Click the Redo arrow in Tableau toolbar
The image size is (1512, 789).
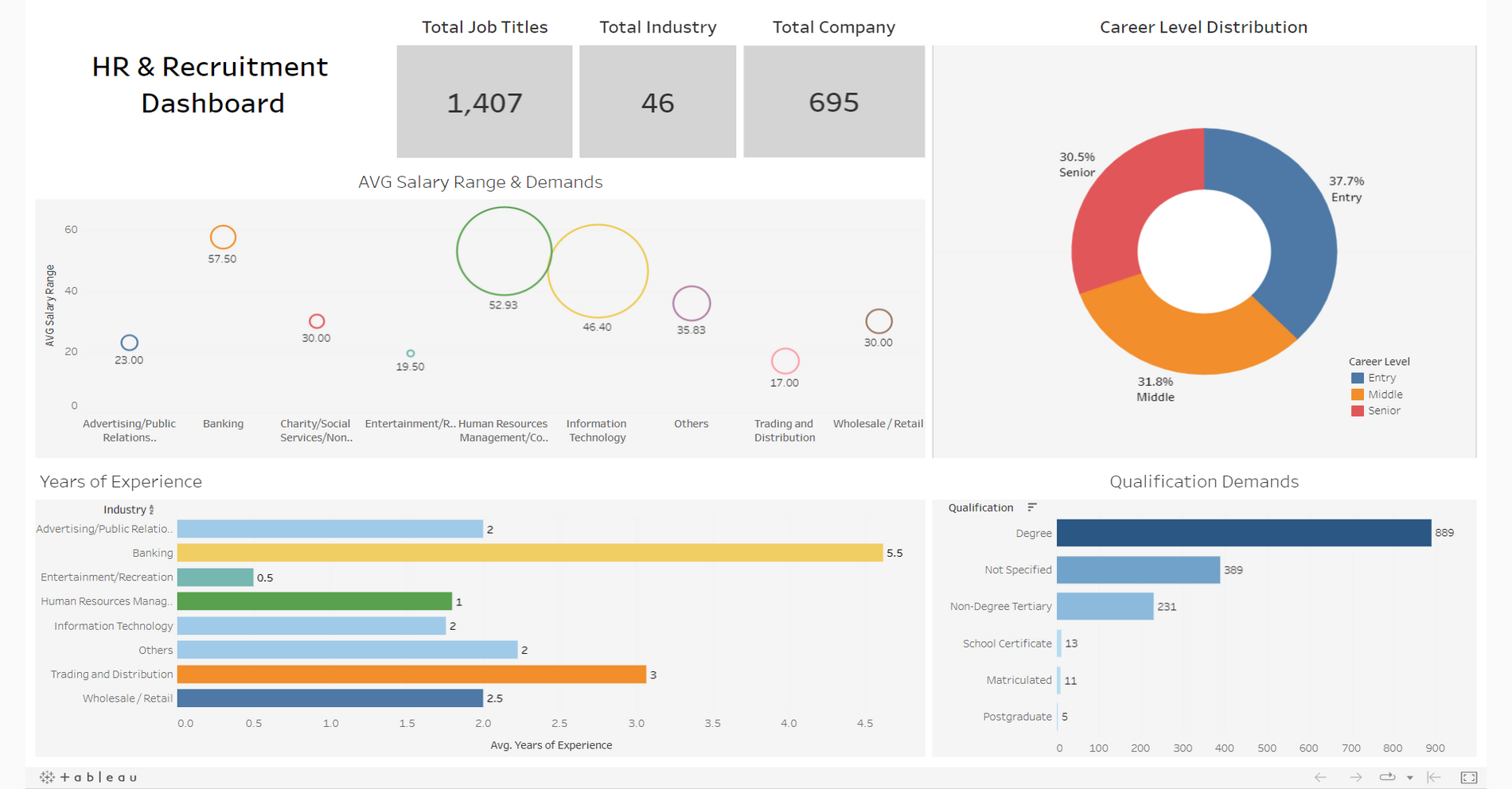pos(1355,777)
